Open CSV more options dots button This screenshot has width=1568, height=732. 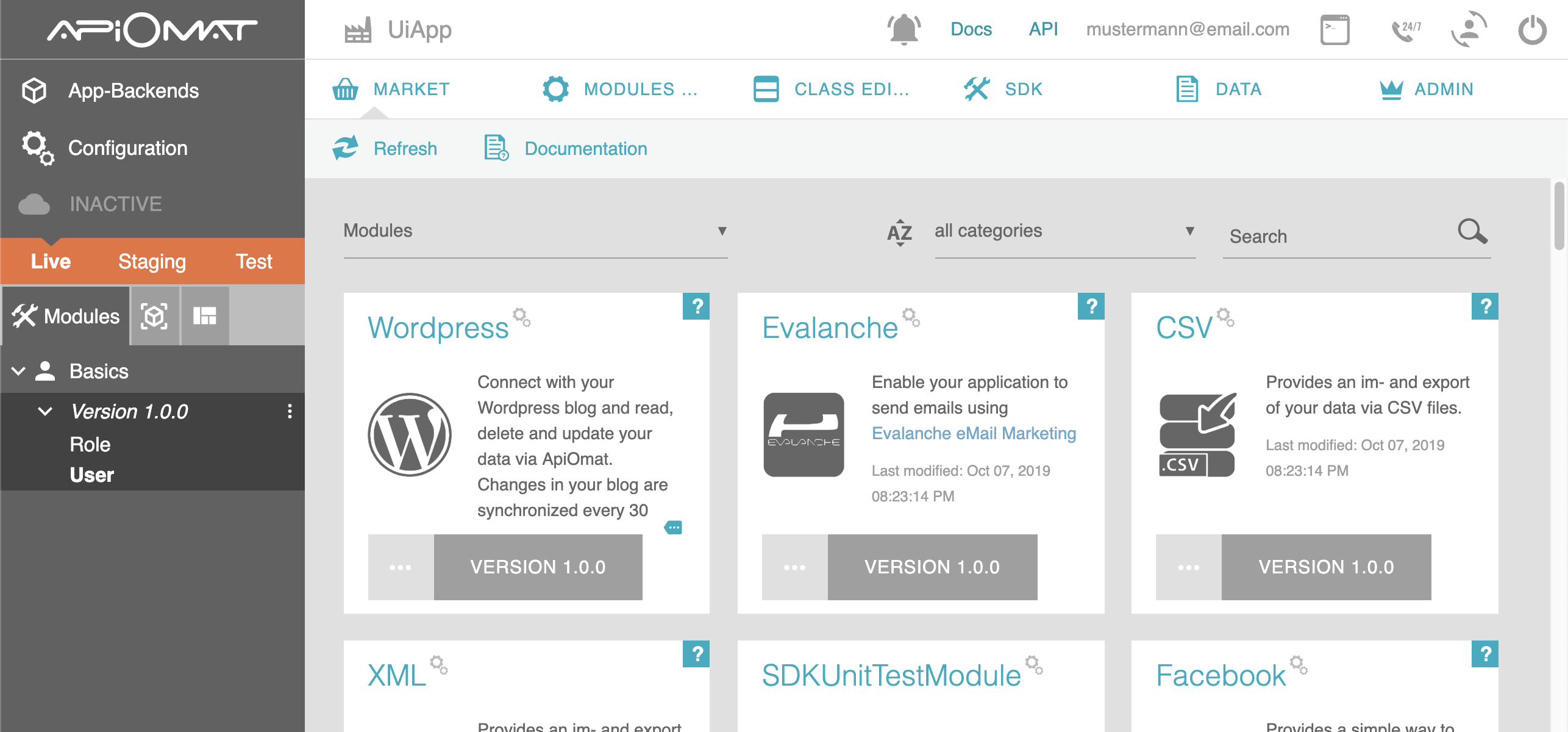click(1188, 567)
